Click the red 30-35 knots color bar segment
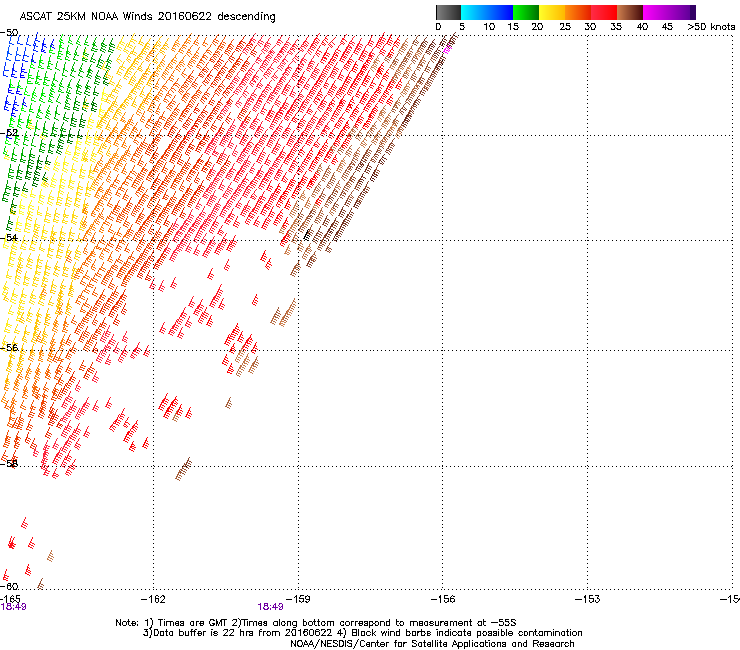This screenshot has width=740, height=650. click(604, 12)
